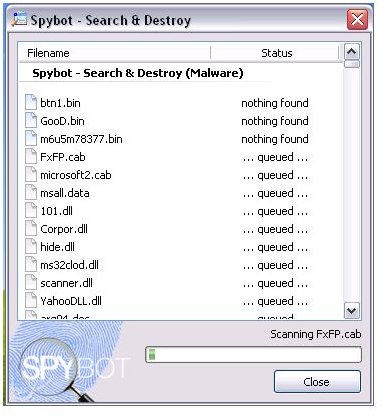Image resolution: width=386 pixels, height=418 pixels.
Task: Click the file icon beside microsoft2.cab
Action: [31, 175]
